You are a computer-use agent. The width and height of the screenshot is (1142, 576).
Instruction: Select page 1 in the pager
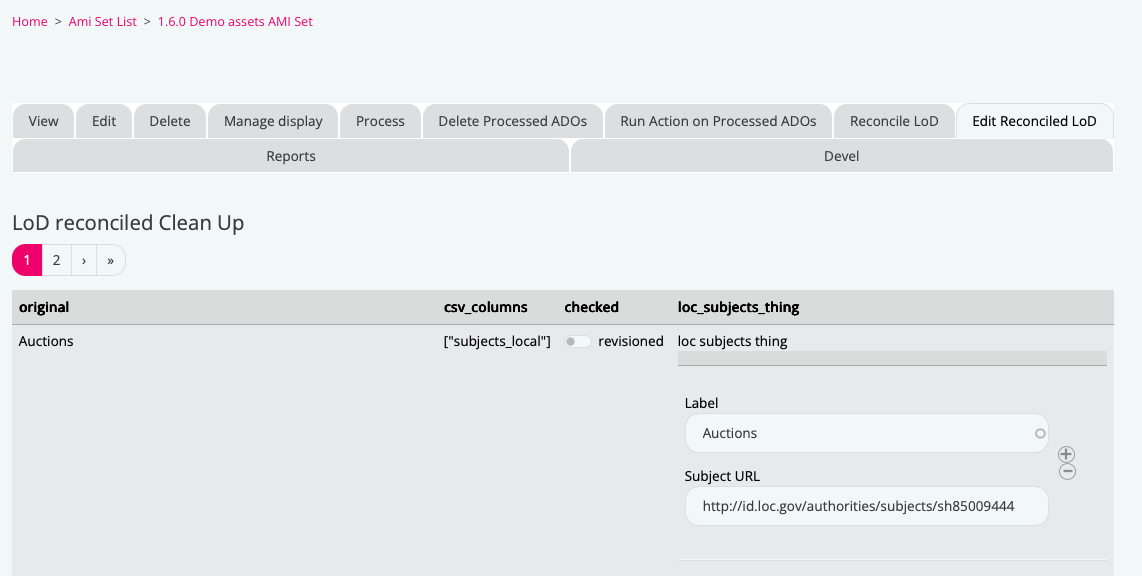point(27,260)
